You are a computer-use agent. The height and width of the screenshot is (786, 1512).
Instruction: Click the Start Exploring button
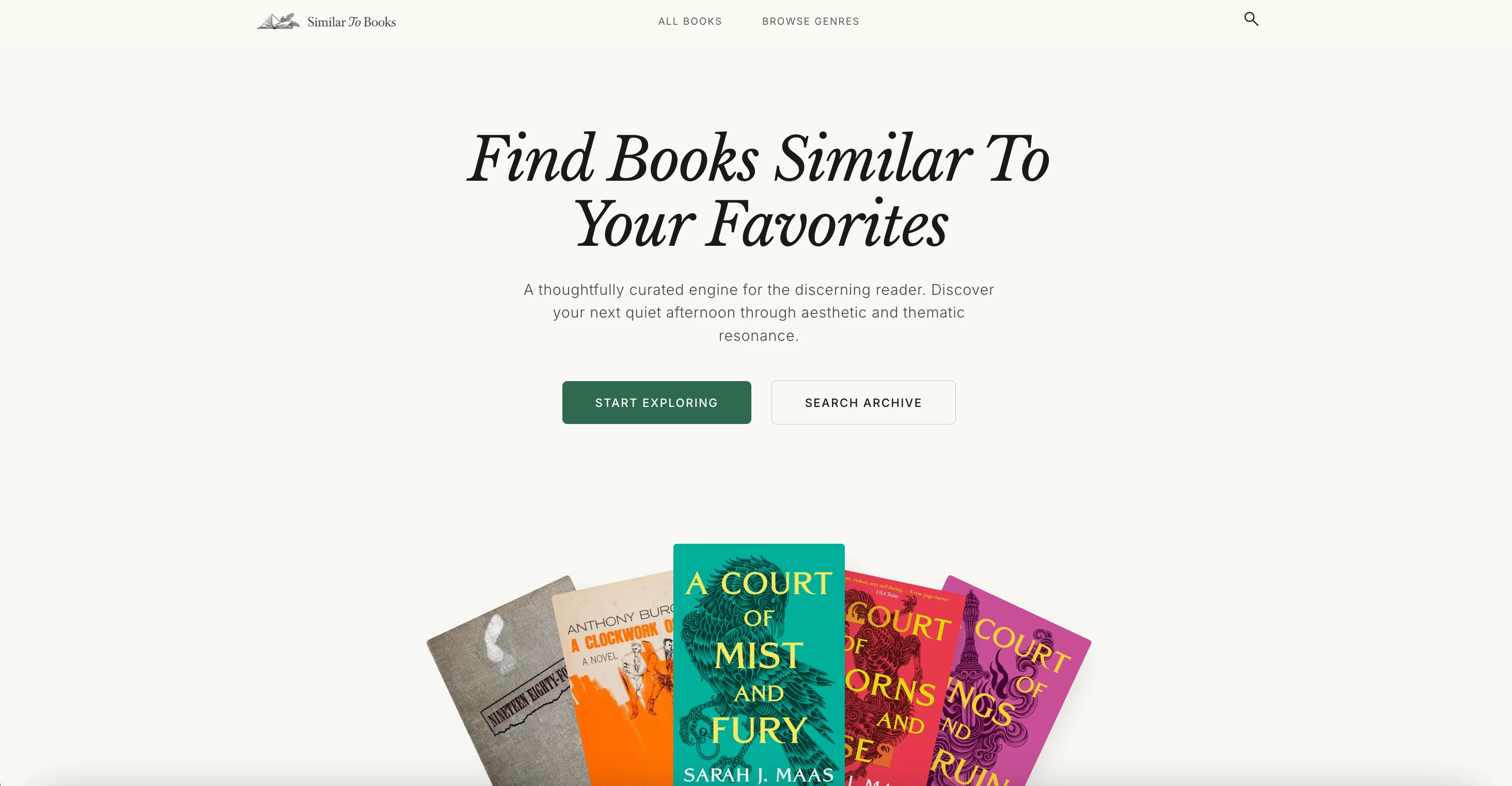[656, 403]
